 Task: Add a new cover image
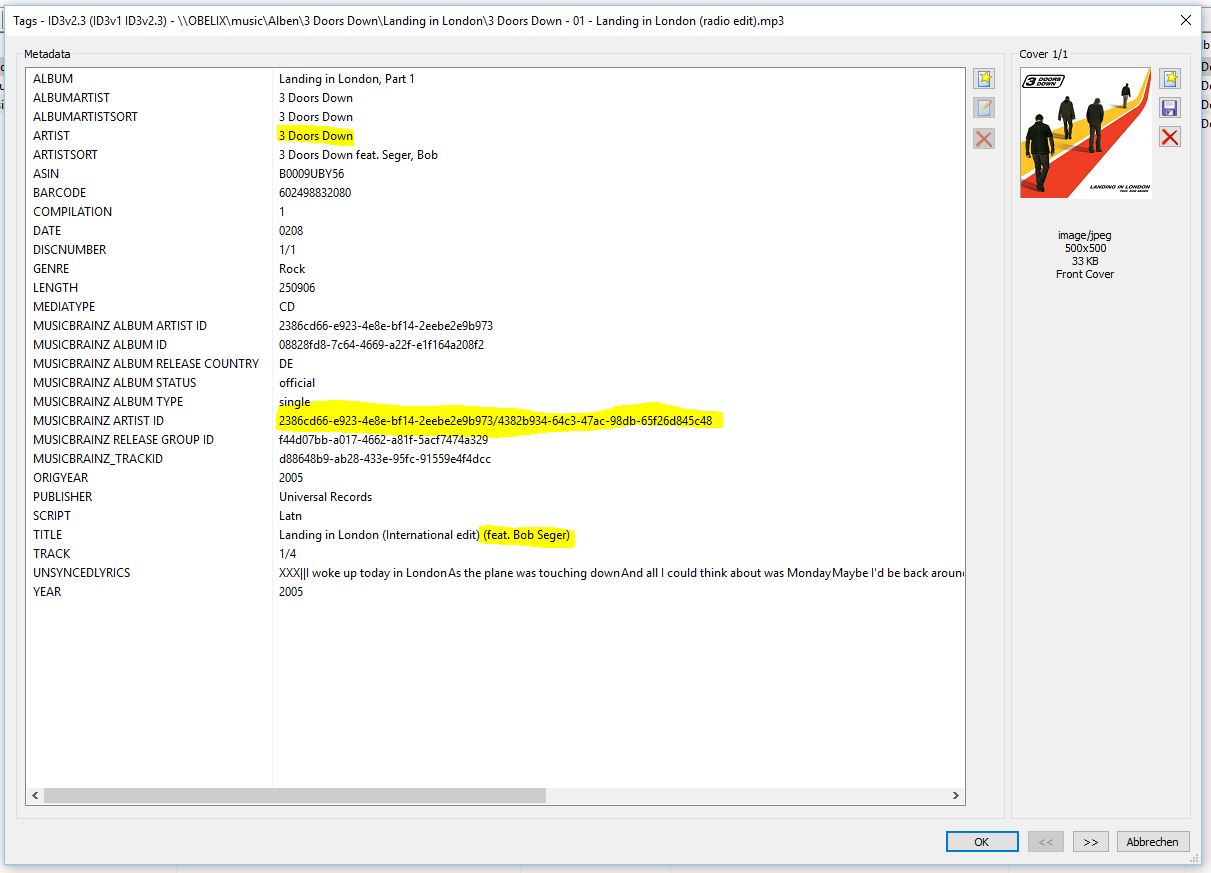pyautogui.click(x=1170, y=79)
